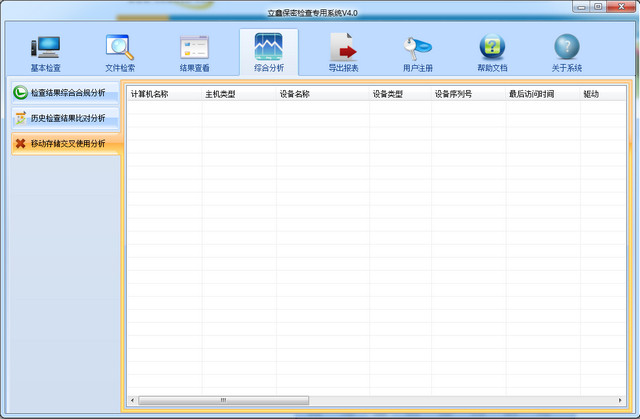The width and height of the screenshot is (640, 419).
Task: Open the 用户注册 key icon
Action: coord(417,47)
